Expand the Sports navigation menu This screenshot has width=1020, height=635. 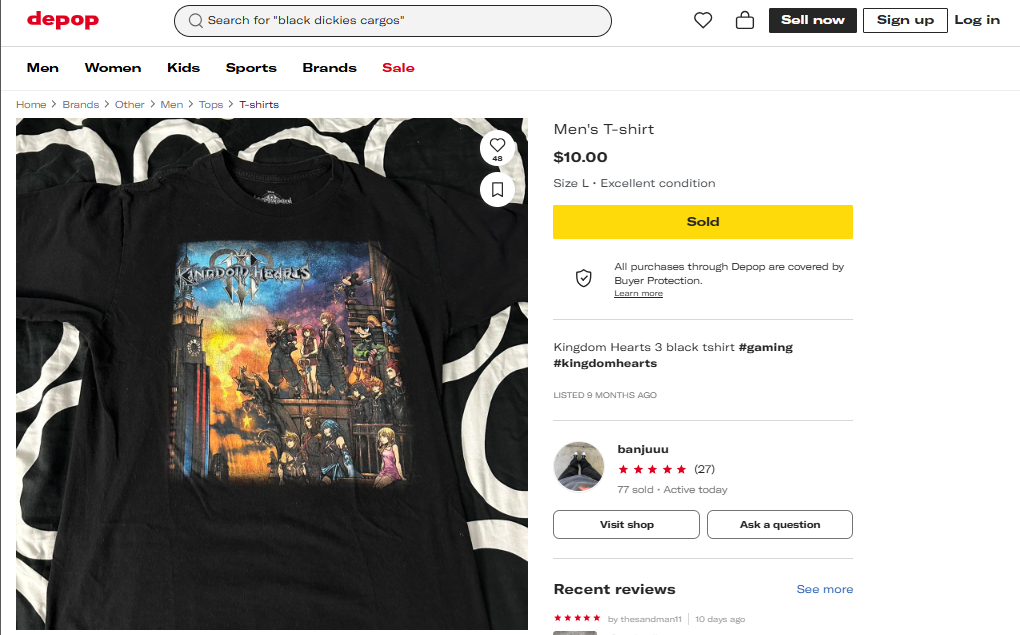[251, 68]
